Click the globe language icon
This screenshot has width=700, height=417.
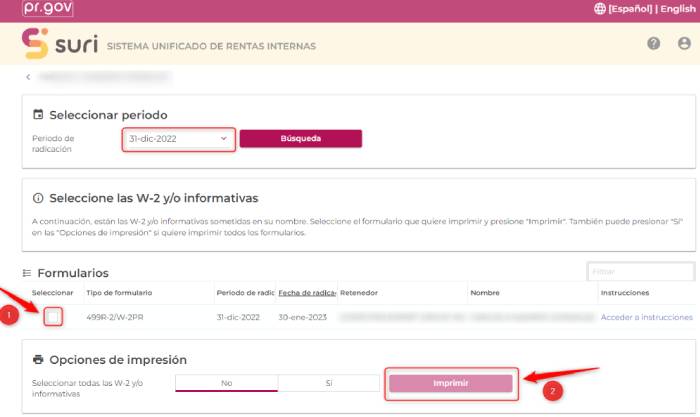[x=600, y=8]
